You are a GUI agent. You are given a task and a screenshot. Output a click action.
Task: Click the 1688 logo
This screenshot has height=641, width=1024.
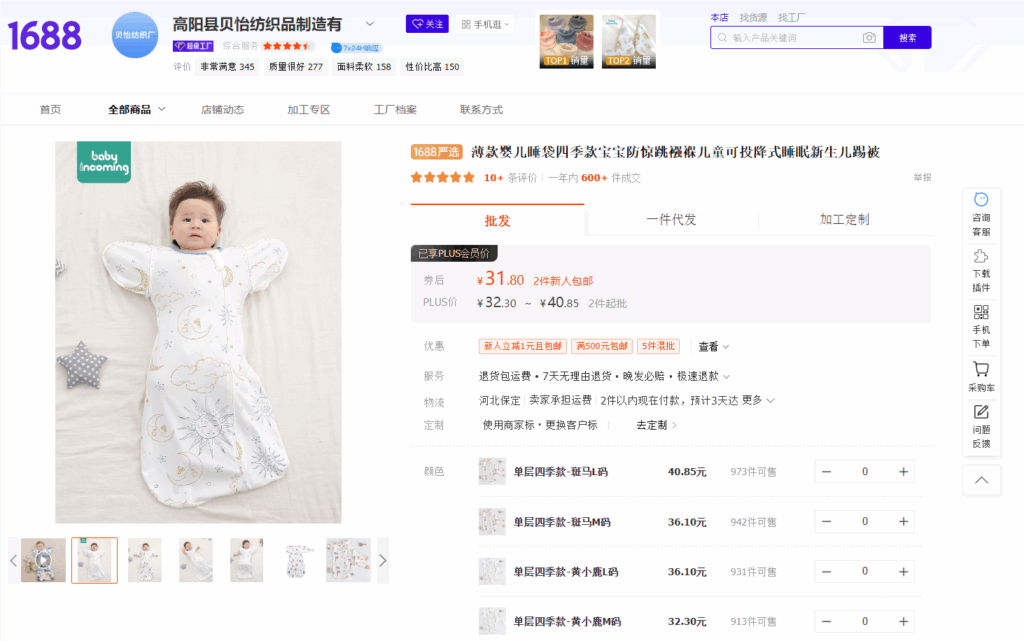[45, 36]
